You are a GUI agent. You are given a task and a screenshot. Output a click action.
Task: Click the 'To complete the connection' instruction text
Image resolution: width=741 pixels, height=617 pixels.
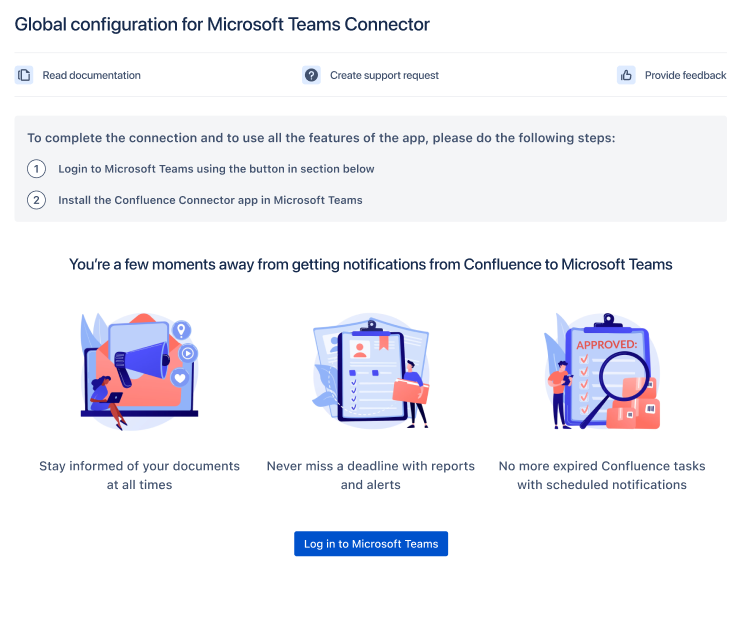point(321,138)
